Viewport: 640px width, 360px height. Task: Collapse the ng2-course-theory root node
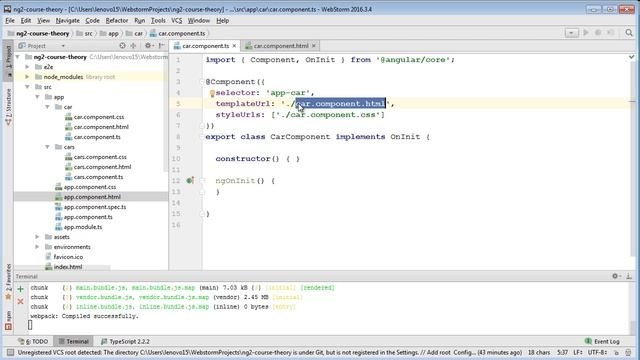(x=18, y=57)
